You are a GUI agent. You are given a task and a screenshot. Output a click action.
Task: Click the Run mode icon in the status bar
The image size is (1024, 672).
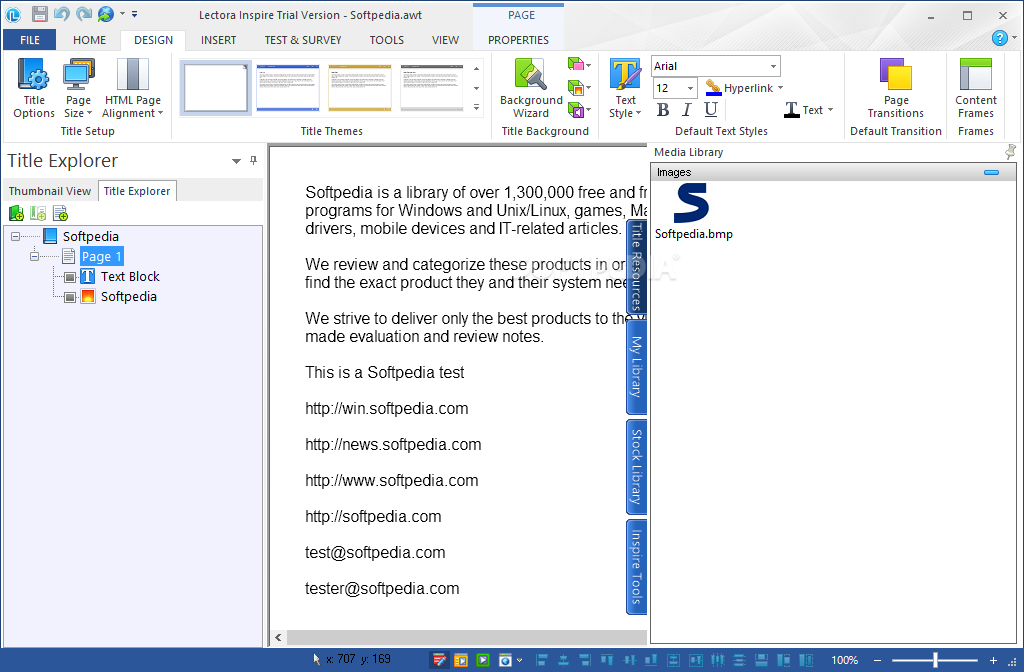pyautogui.click(x=461, y=660)
